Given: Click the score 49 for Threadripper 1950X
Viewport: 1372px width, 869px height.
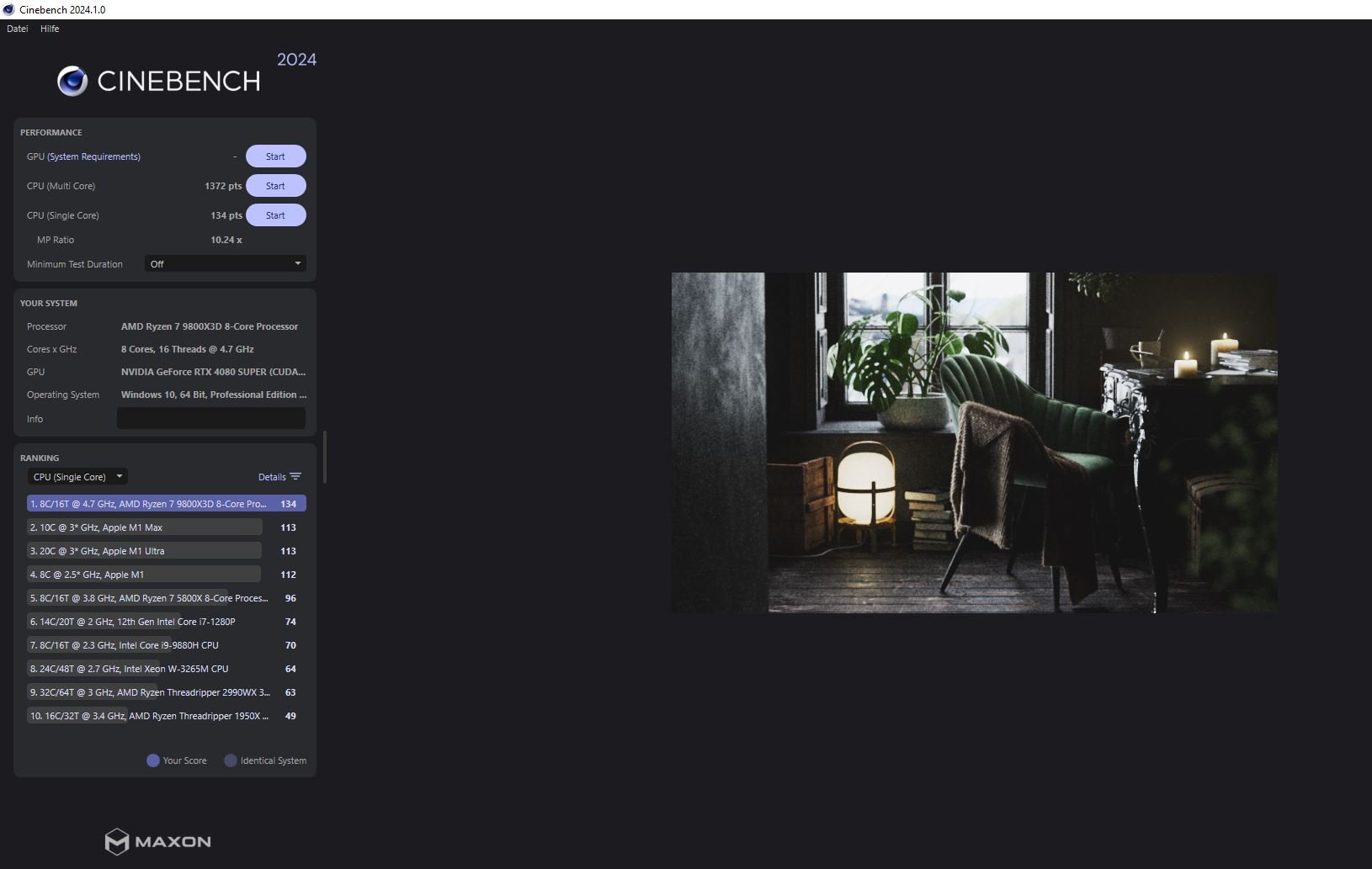Looking at the screenshot, I should 290,716.
